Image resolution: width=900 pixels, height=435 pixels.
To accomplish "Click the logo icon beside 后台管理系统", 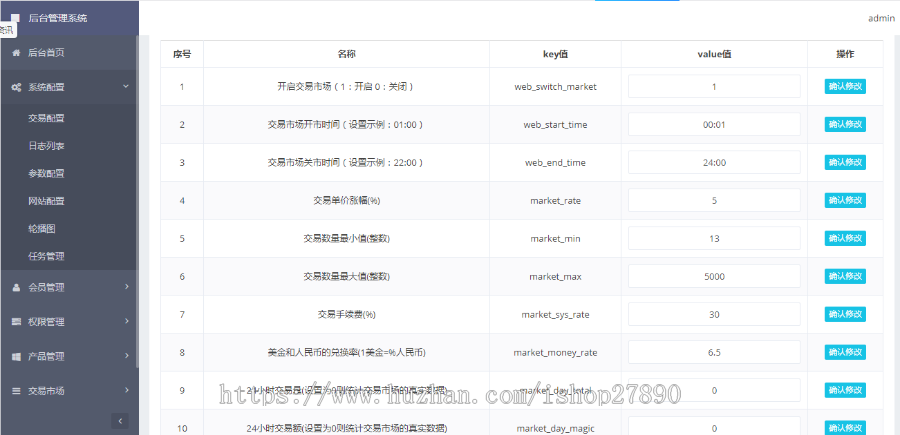I will (15, 18).
